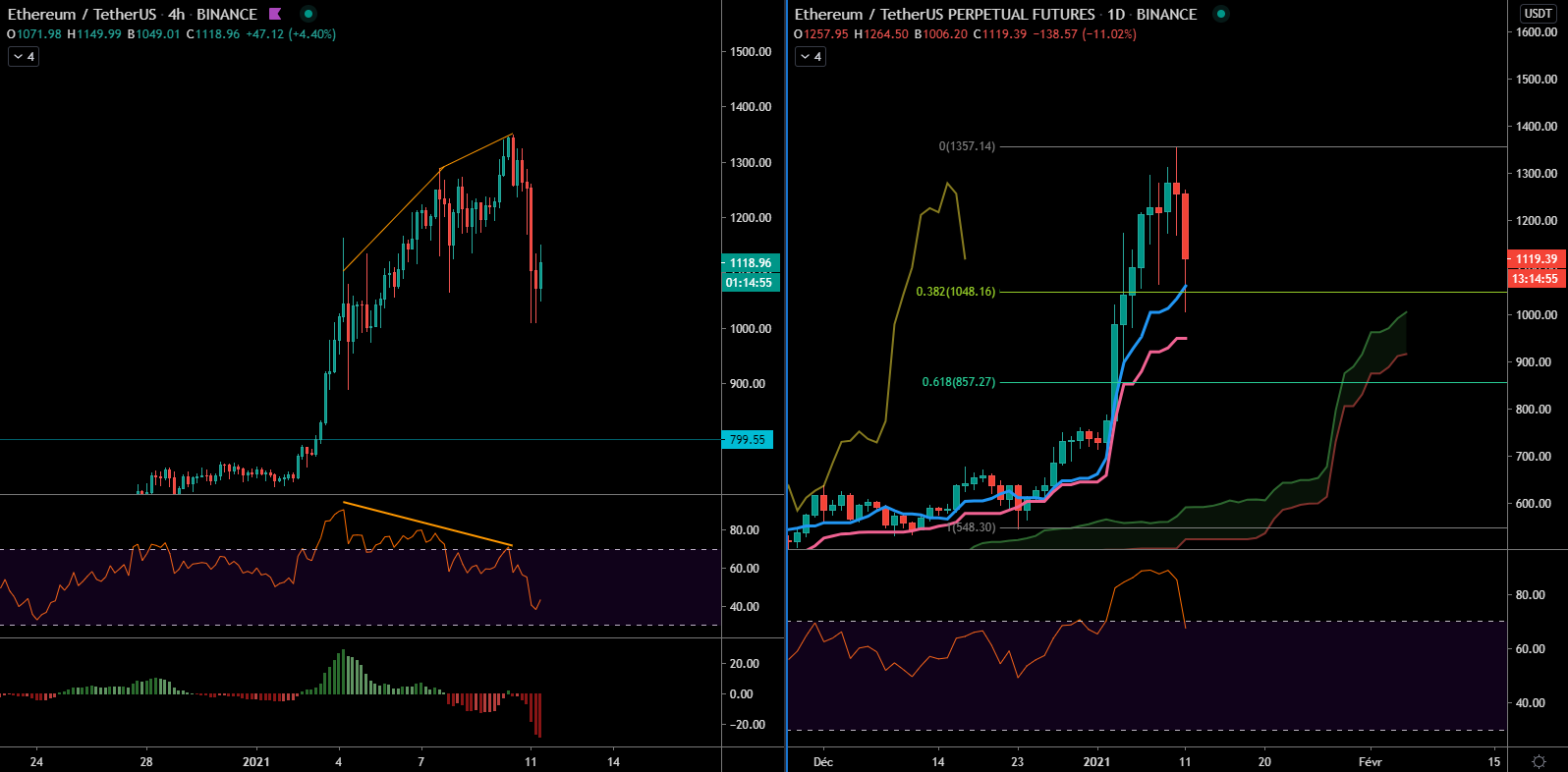1568x772 pixels.
Task: Click the futures chart change value −138.57 (−11.02%)
Action: tap(1085, 34)
